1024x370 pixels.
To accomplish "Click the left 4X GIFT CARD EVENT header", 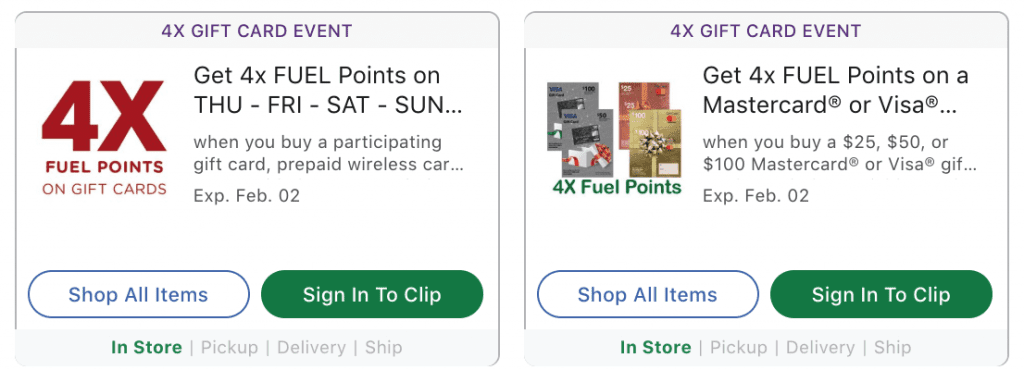I will (257, 31).
